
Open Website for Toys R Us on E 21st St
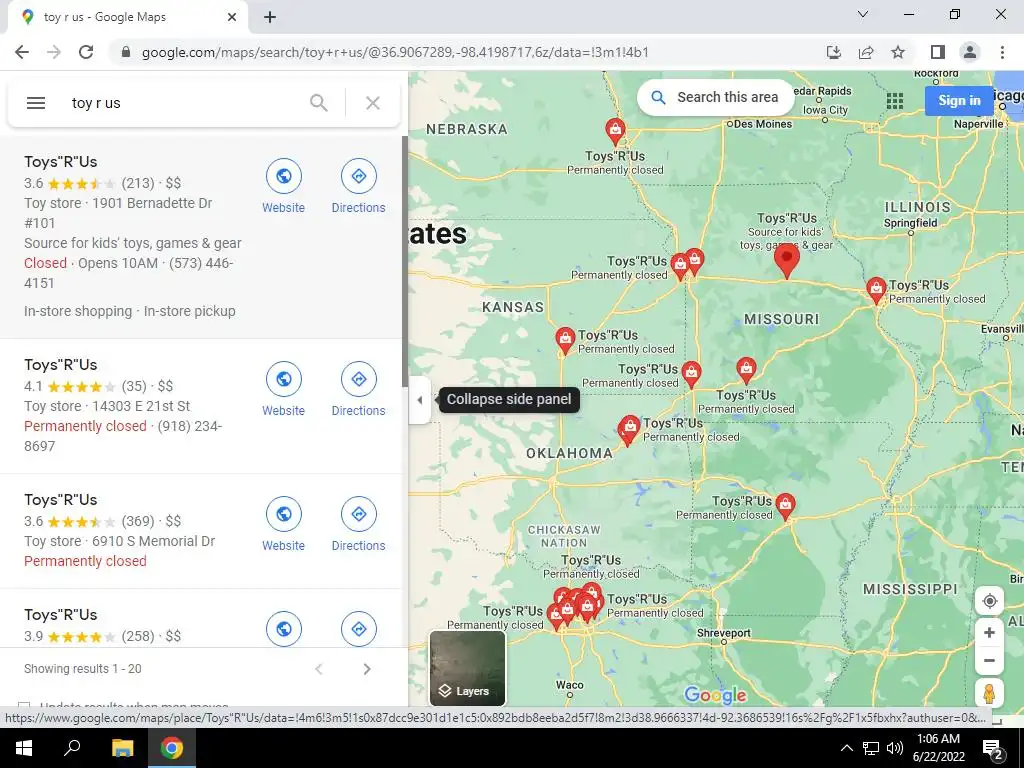(283, 390)
